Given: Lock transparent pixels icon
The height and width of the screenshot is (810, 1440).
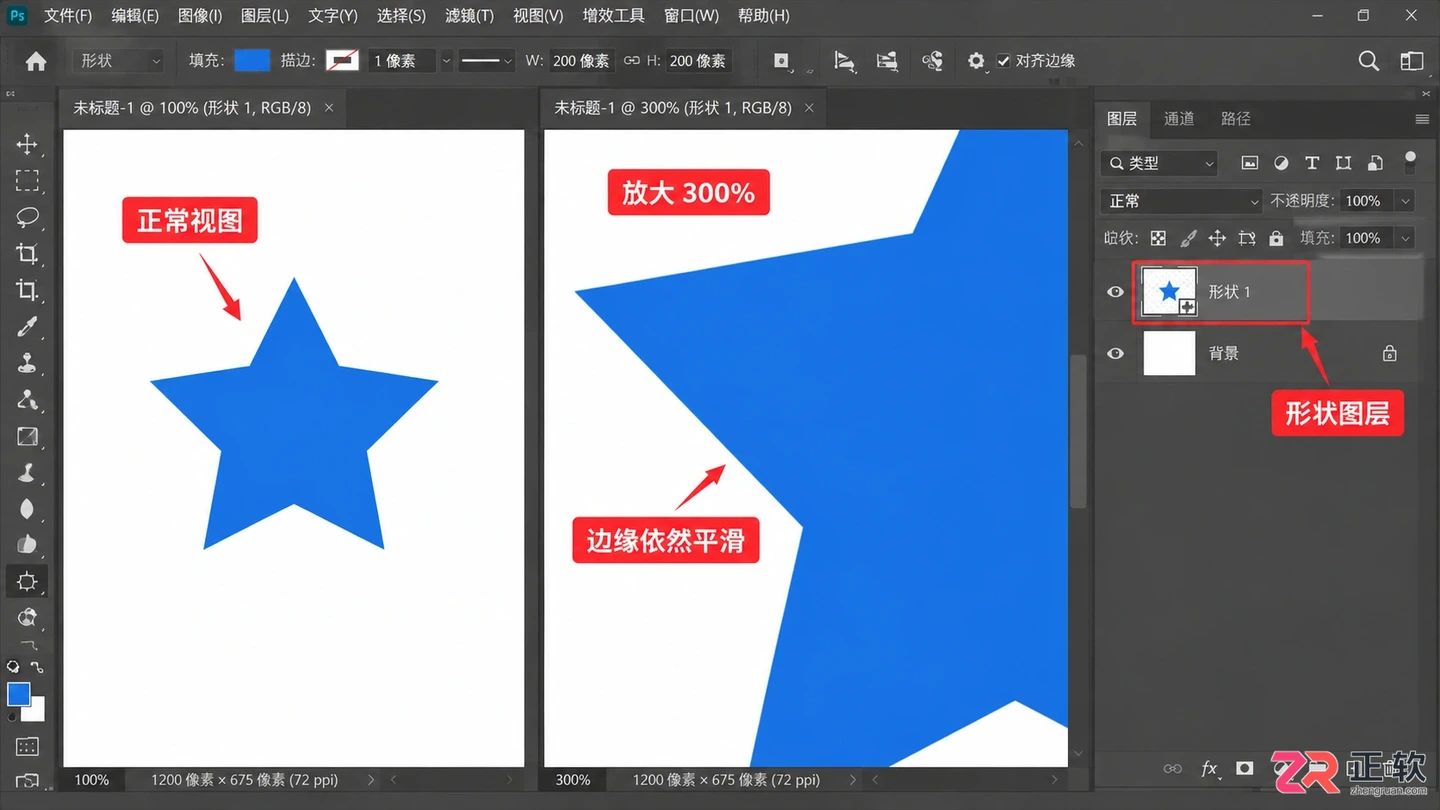Looking at the screenshot, I should coord(1158,238).
